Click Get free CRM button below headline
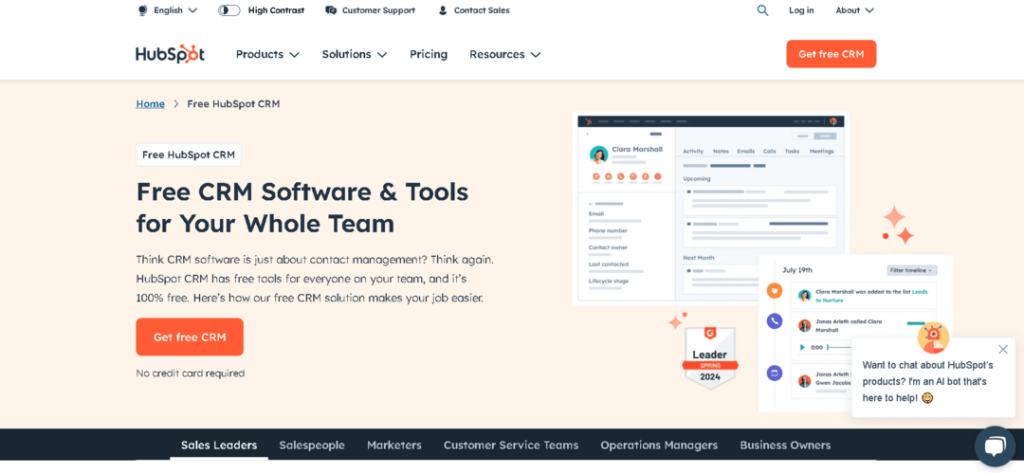The width and height of the screenshot is (1024, 473). (189, 337)
